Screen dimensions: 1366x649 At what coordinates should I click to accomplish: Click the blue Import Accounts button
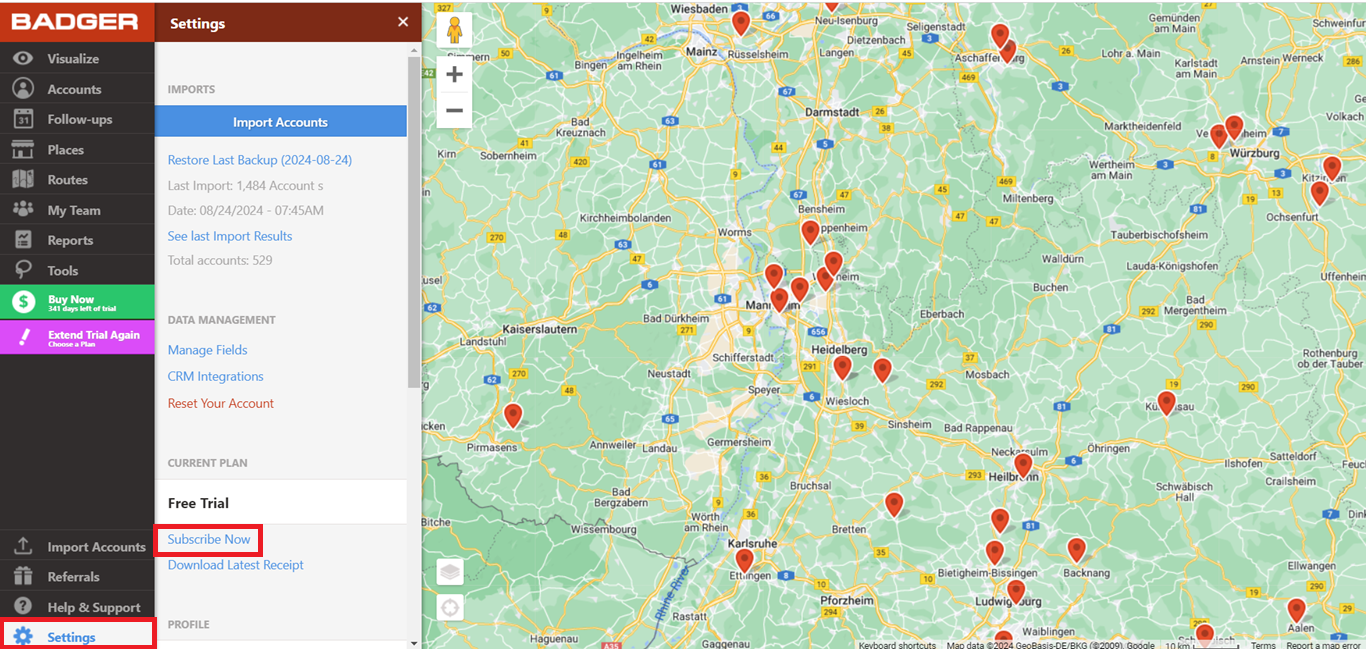(280, 122)
